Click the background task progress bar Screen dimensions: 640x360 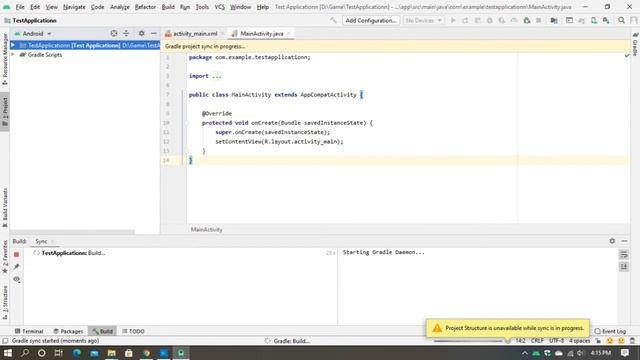point(468,341)
